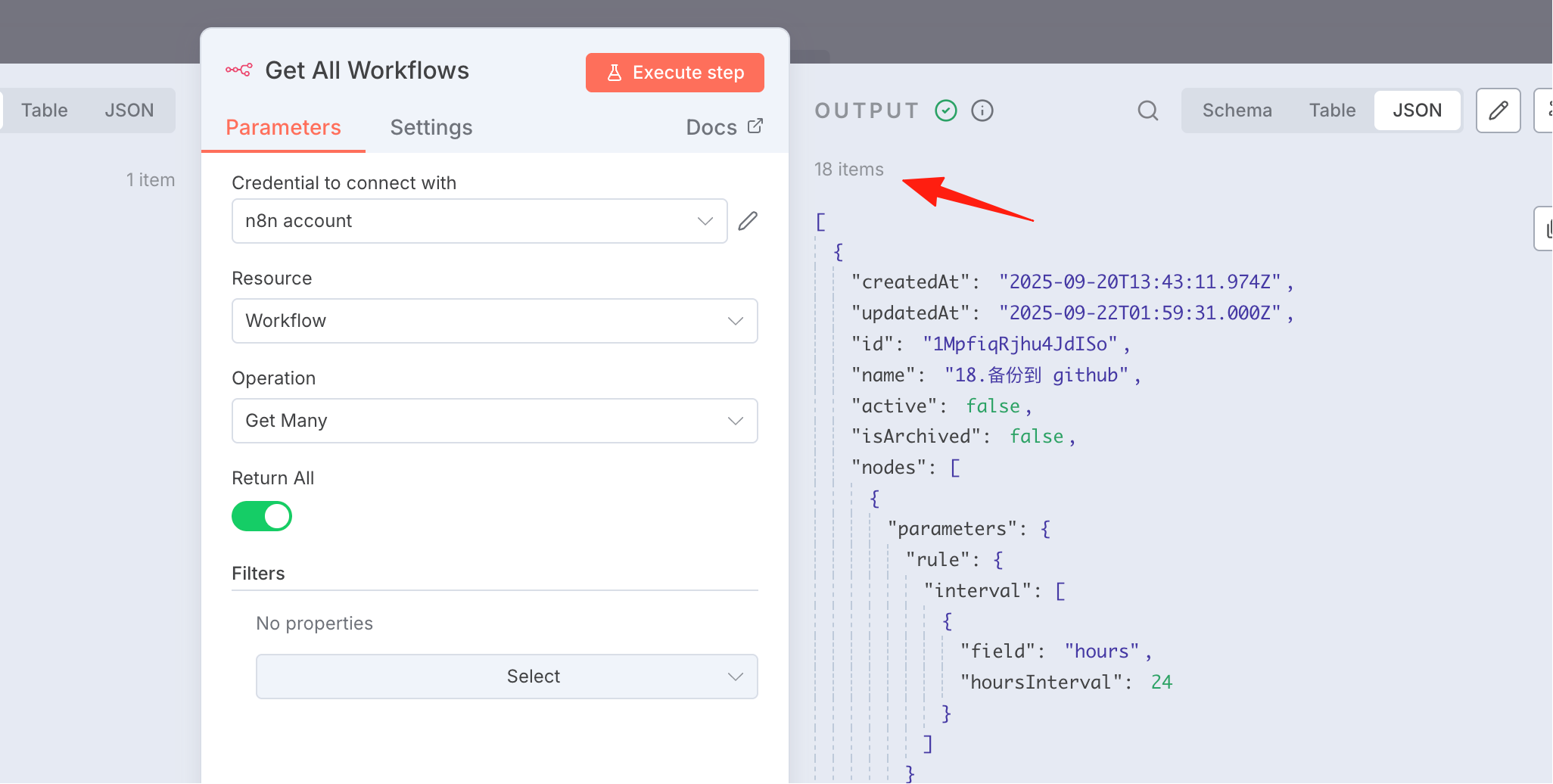Open output search magnifier icon

pyautogui.click(x=1148, y=110)
